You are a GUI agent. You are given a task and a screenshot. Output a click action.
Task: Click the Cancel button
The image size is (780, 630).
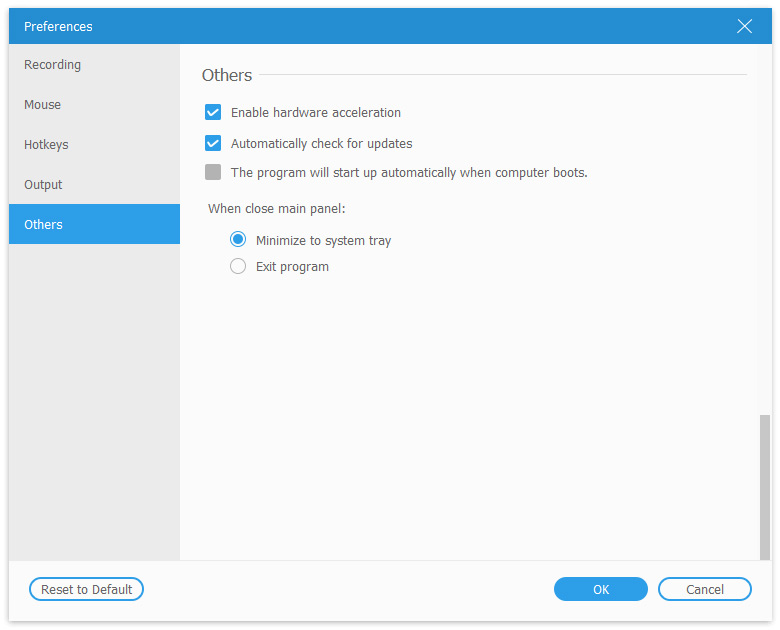point(704,590)
